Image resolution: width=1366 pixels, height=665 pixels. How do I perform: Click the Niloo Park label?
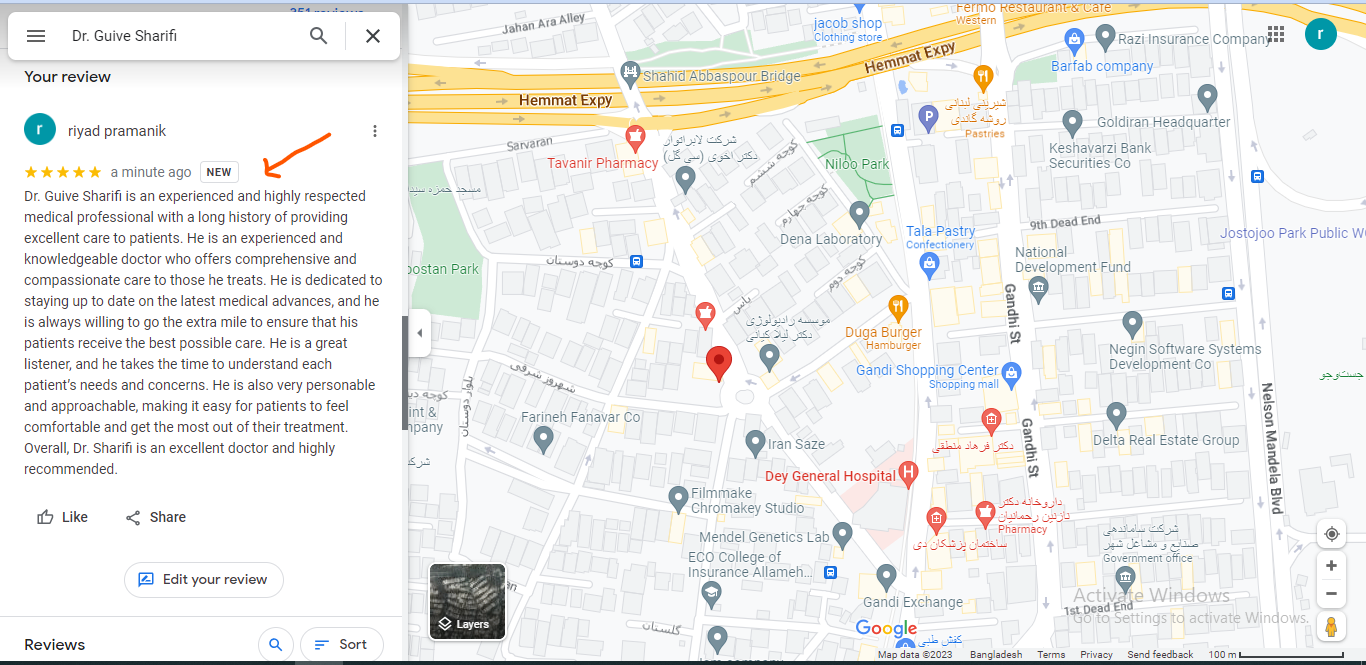[x=857, y=164]
